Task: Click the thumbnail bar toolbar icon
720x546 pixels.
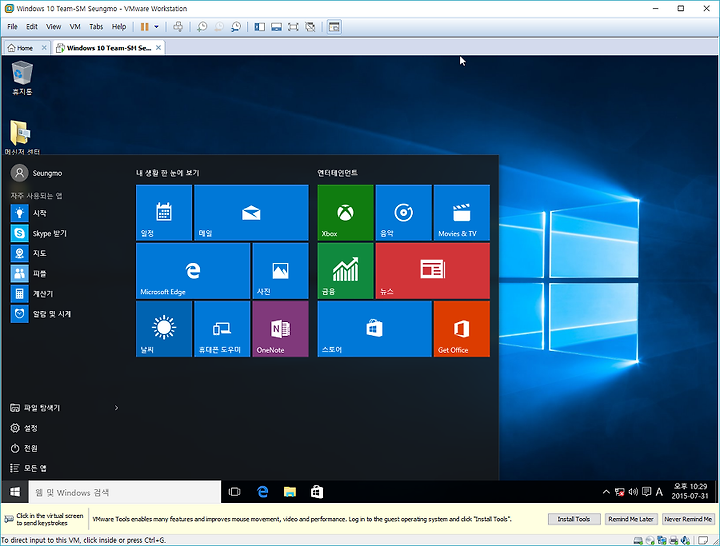Action: click(x=276, y=27)
